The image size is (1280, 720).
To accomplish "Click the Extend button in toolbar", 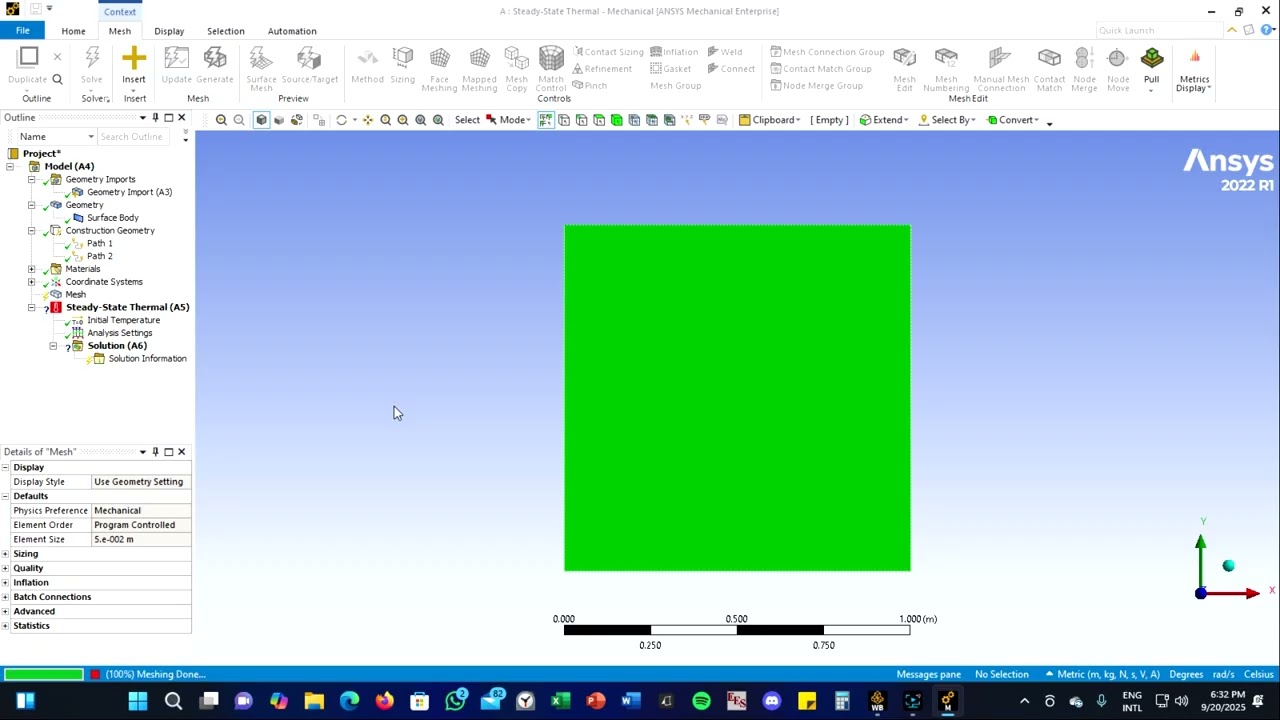I will 883,120.
